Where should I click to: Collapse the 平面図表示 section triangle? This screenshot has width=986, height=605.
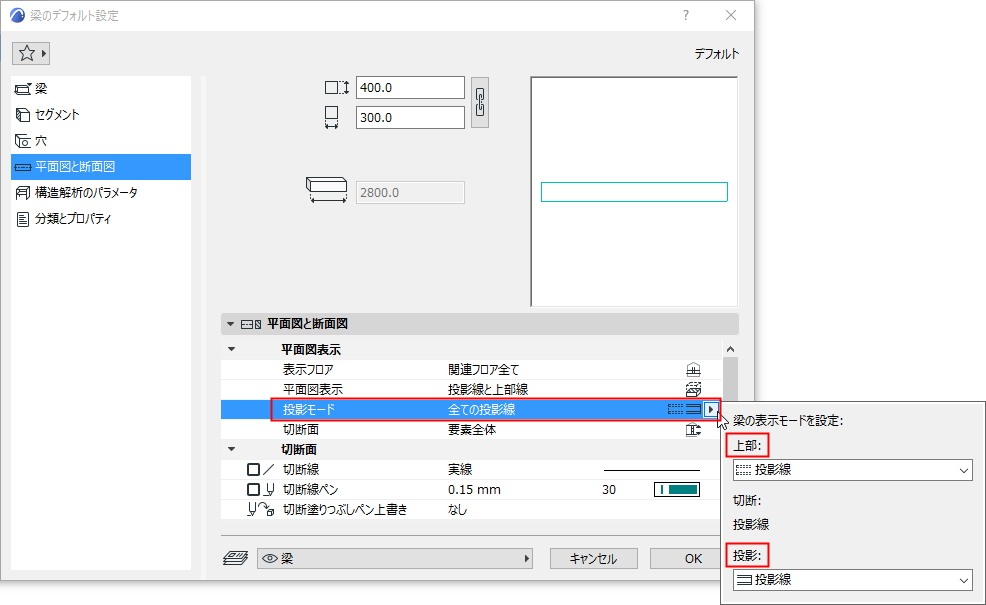point(232,348)
